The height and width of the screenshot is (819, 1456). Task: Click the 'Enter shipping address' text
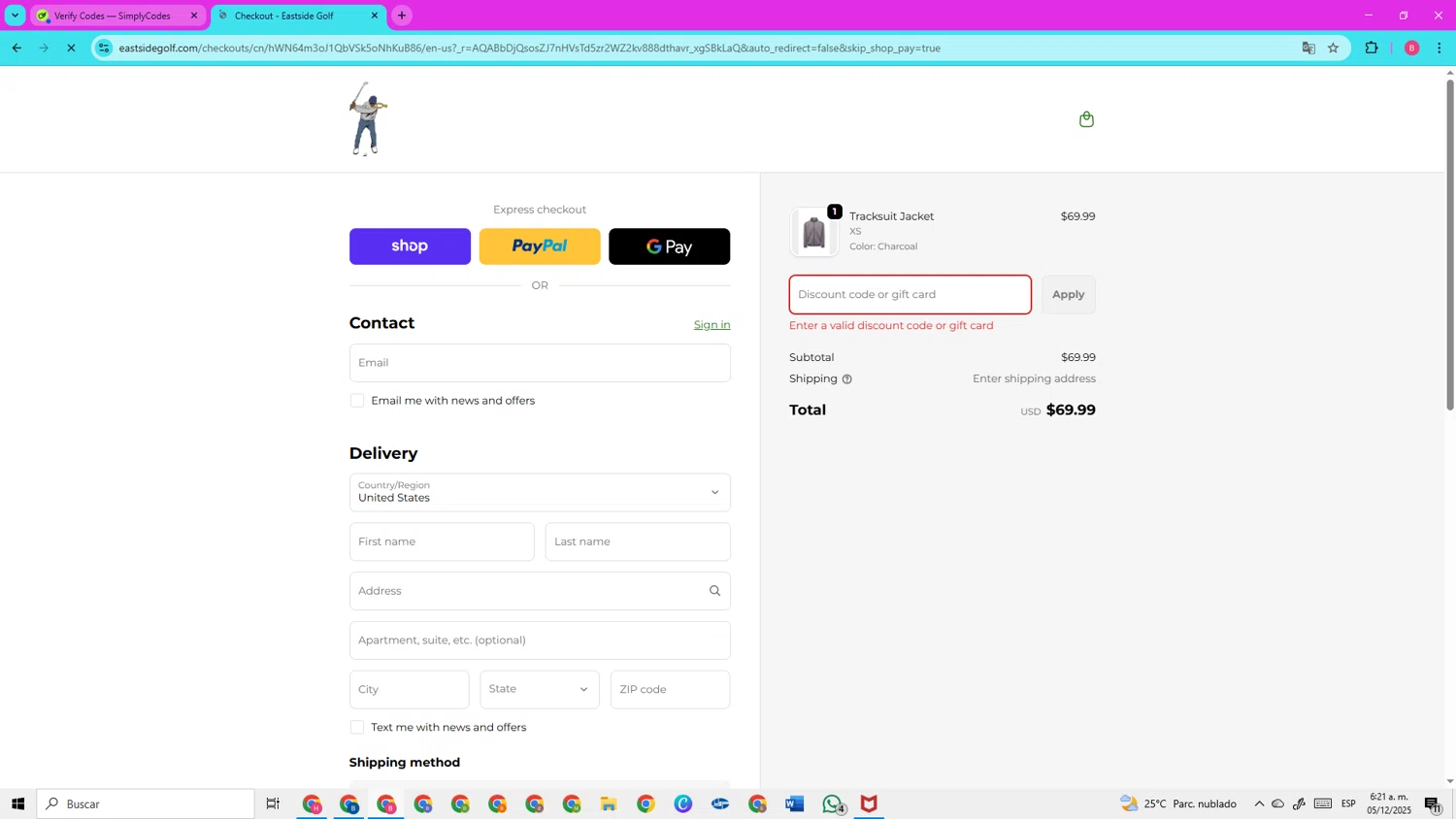(x=1034, y=379)
